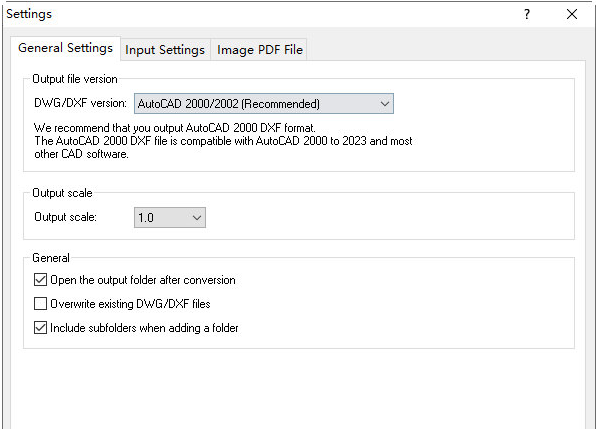Expand the AutoCAD version dropdown arrow
Screen dimensions: 597x429
coord(385,104)
